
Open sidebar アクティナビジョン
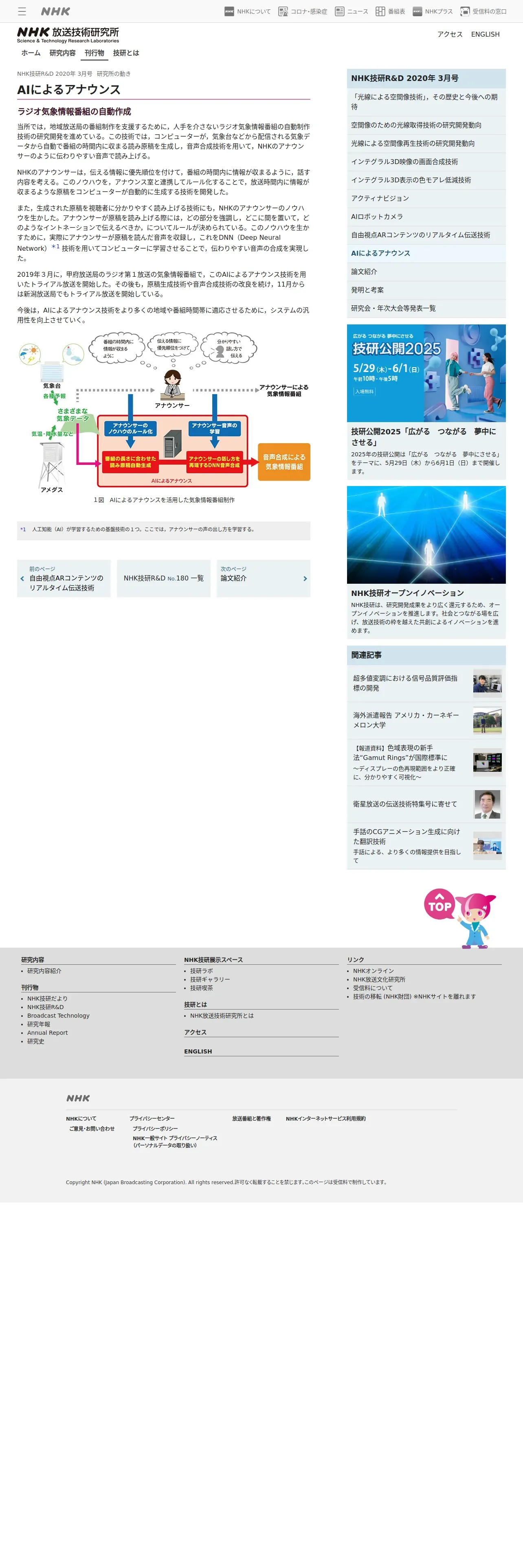[x=426, y=198]
